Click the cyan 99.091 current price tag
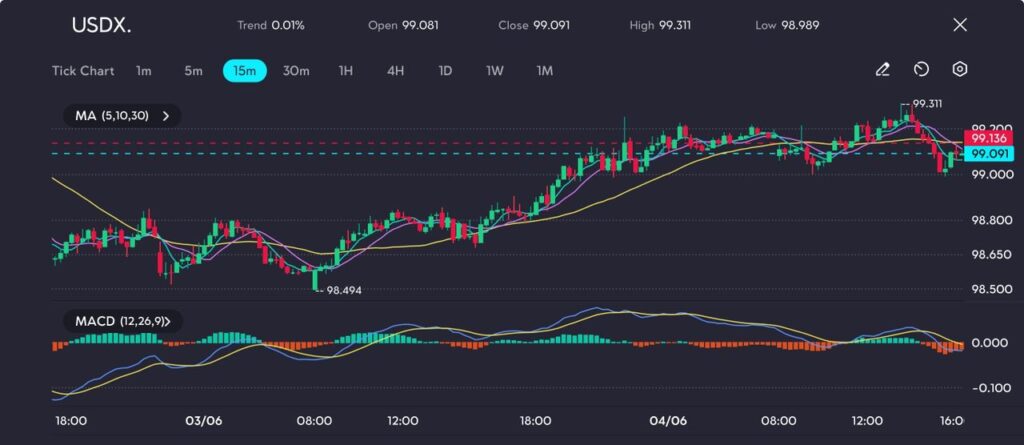This screenshot has width=1024, height=445. point(987,154)
